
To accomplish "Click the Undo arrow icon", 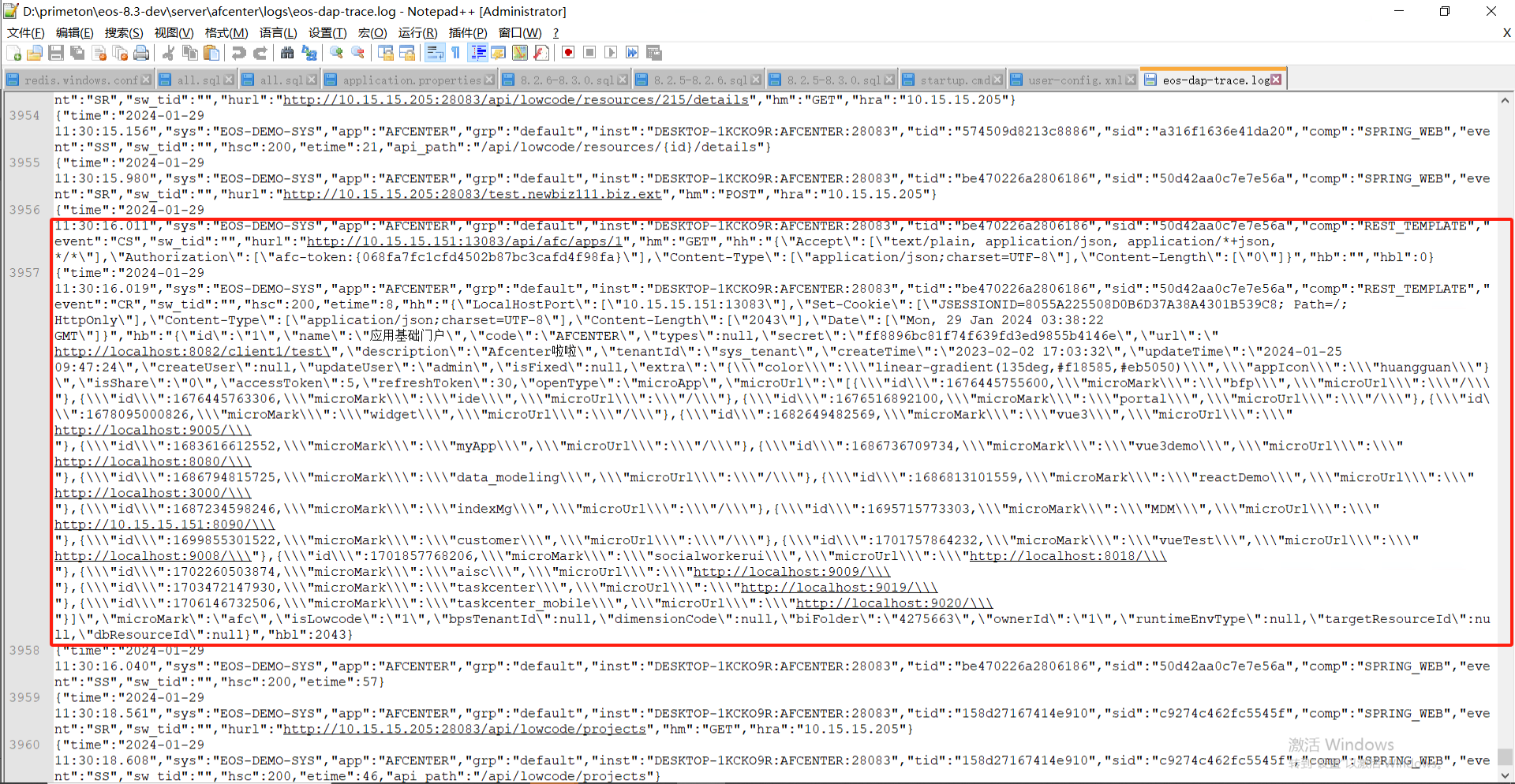I will [238, 53].
